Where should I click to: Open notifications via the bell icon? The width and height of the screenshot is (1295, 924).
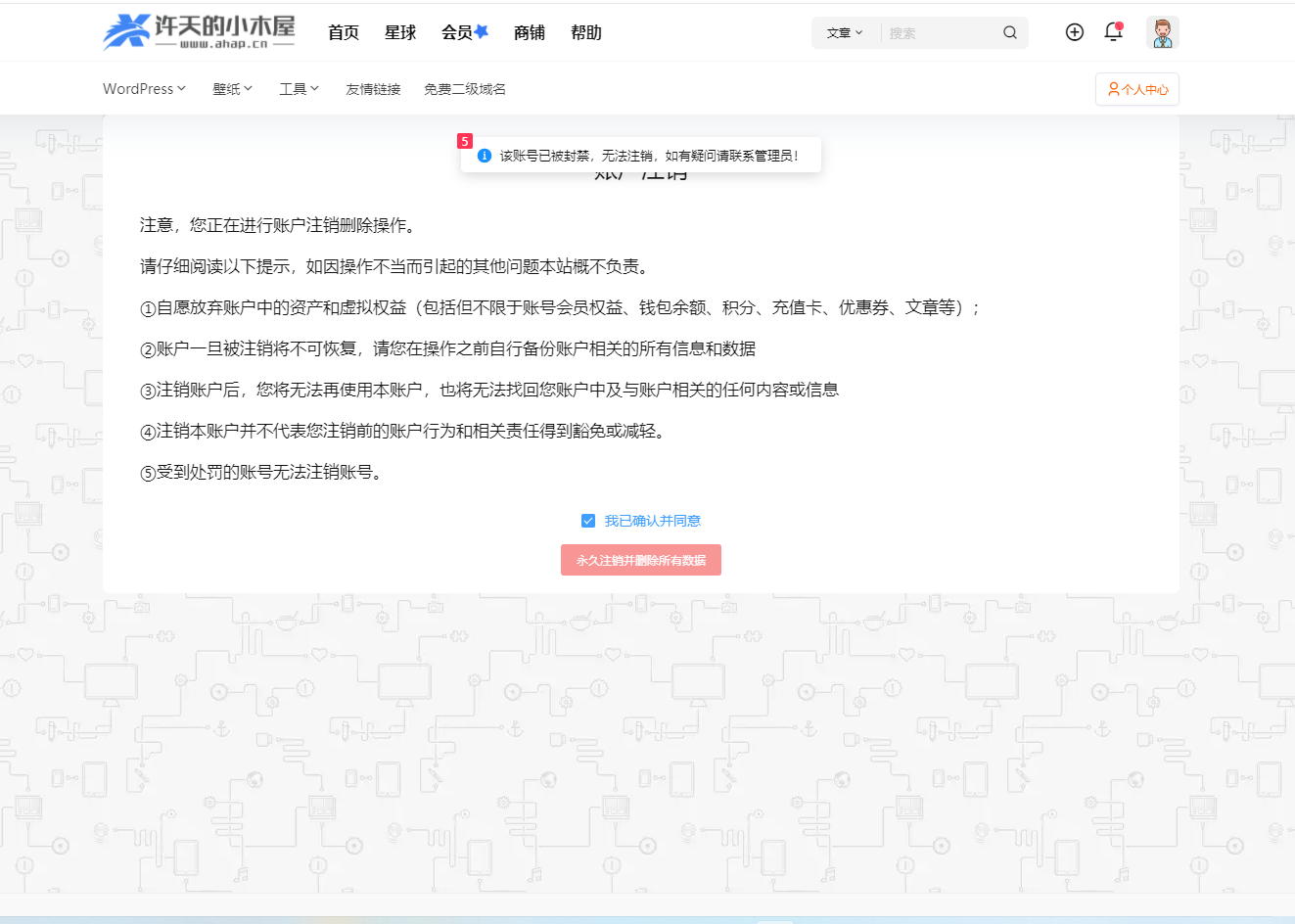[1113, 32]
